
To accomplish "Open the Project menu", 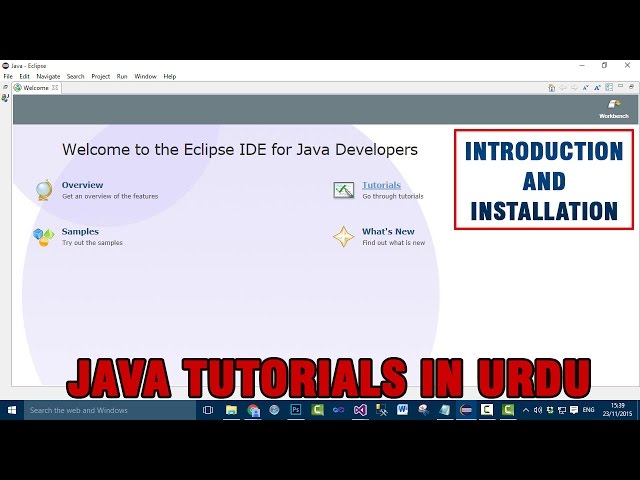I will (x=101, y=76).
